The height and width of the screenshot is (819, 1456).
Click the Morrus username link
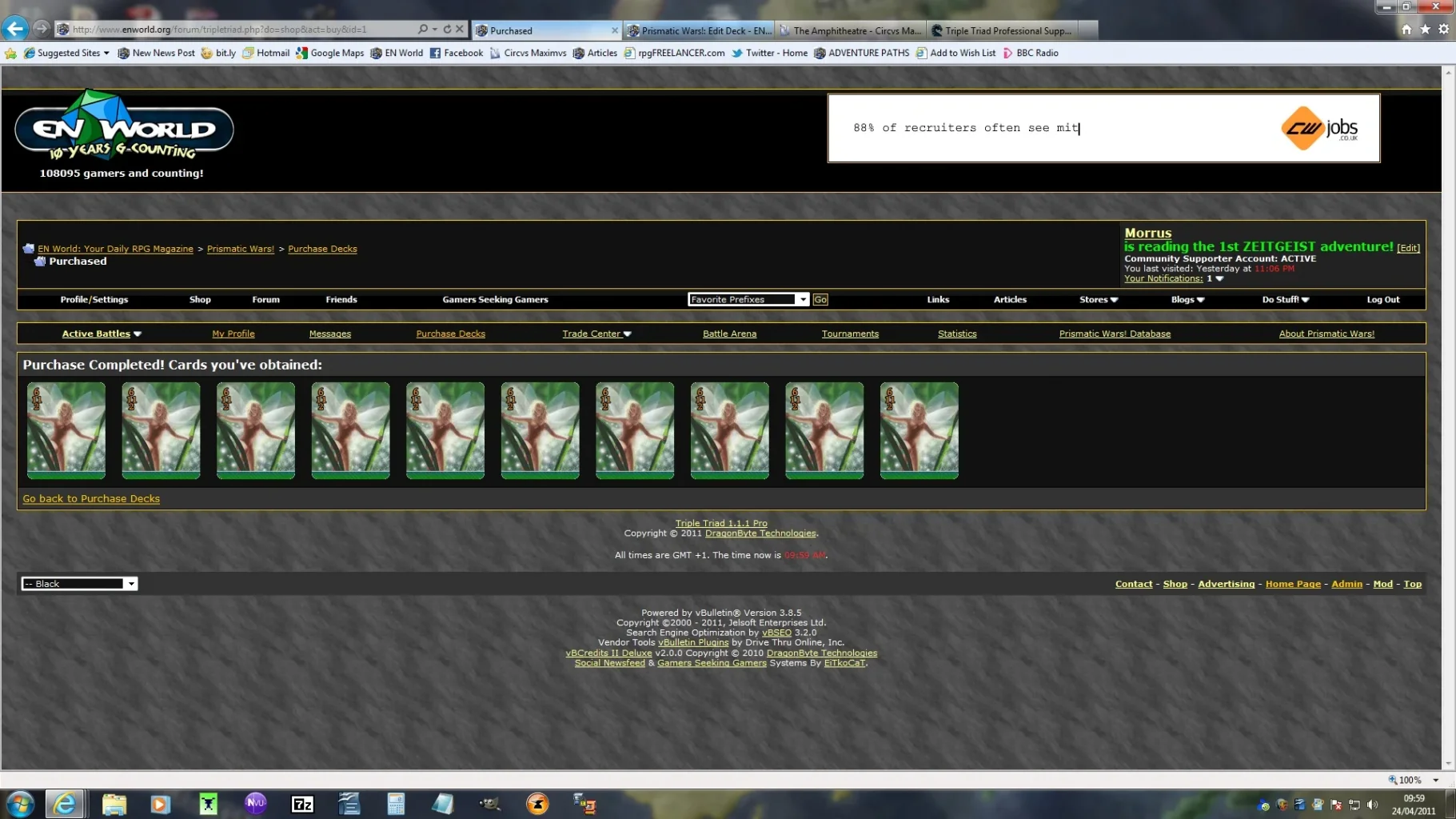1147,233
